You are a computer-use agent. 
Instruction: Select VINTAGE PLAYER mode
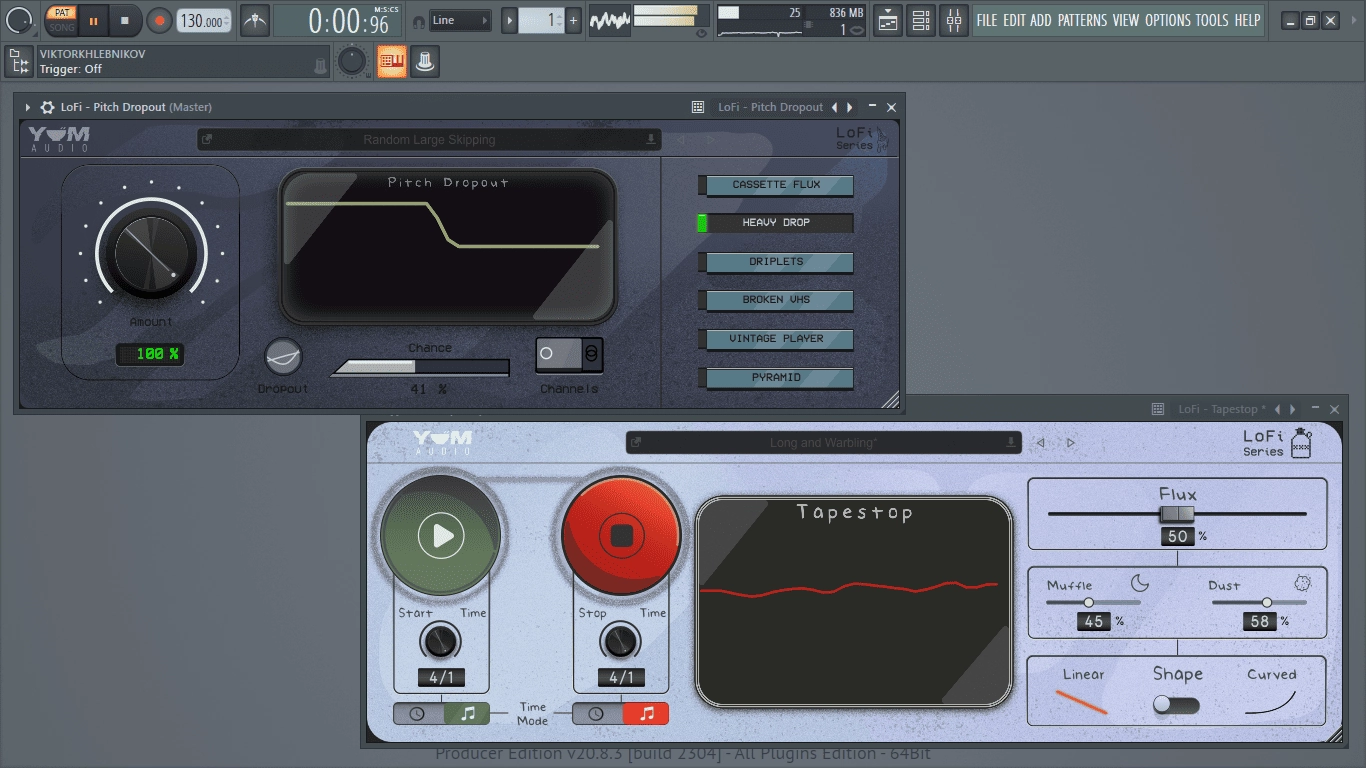click(776, 339)
